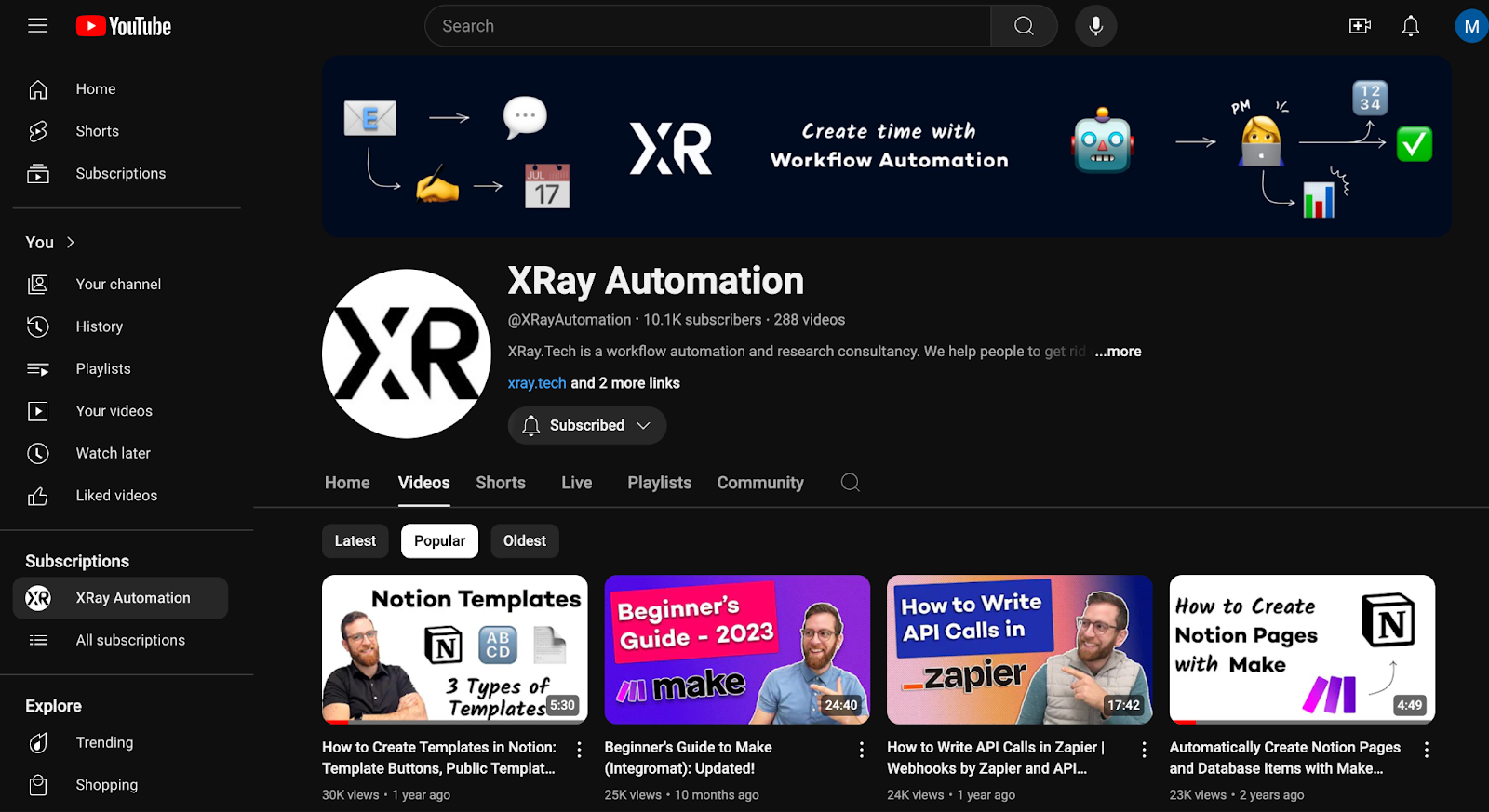Open the hamburger guide menu
This screenshot has width=1489, height=812.
click(x=37, y=26)
